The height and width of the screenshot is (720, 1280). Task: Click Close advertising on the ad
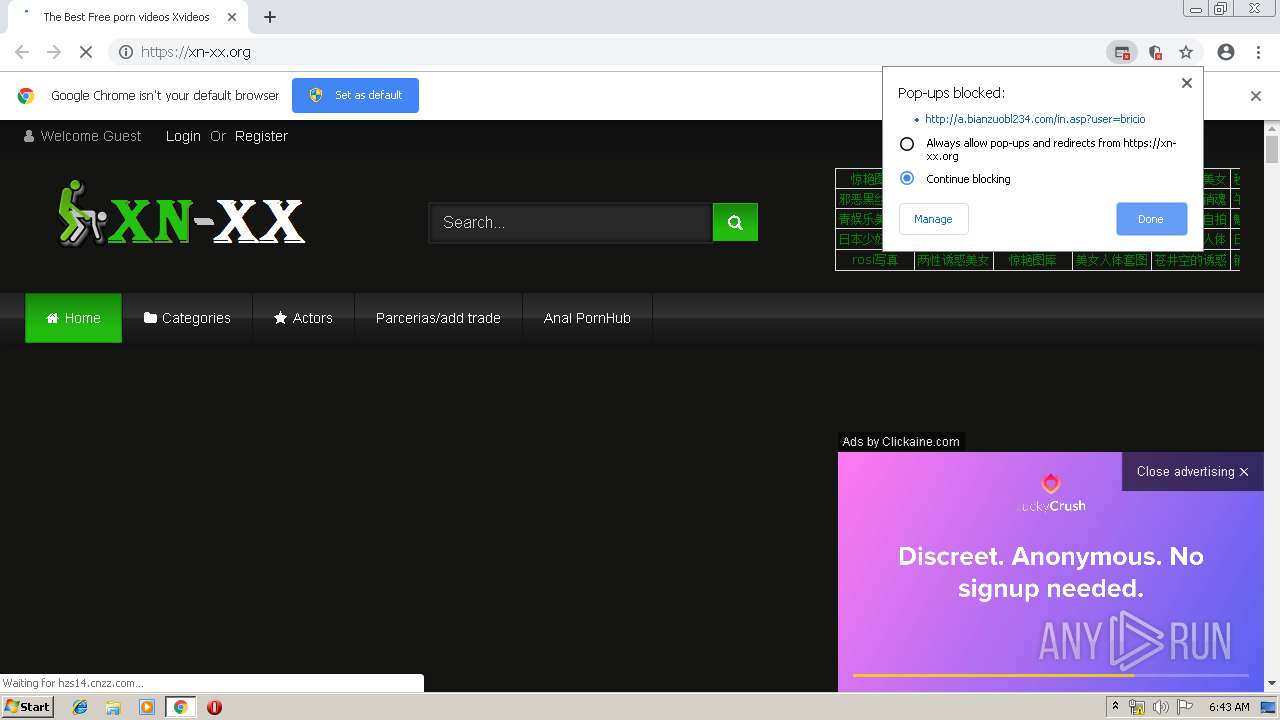(1192, 471)
